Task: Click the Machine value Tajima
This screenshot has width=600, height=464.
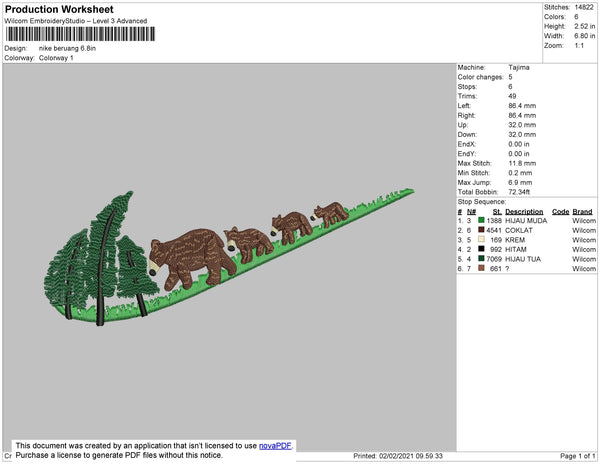Action: 519,67
